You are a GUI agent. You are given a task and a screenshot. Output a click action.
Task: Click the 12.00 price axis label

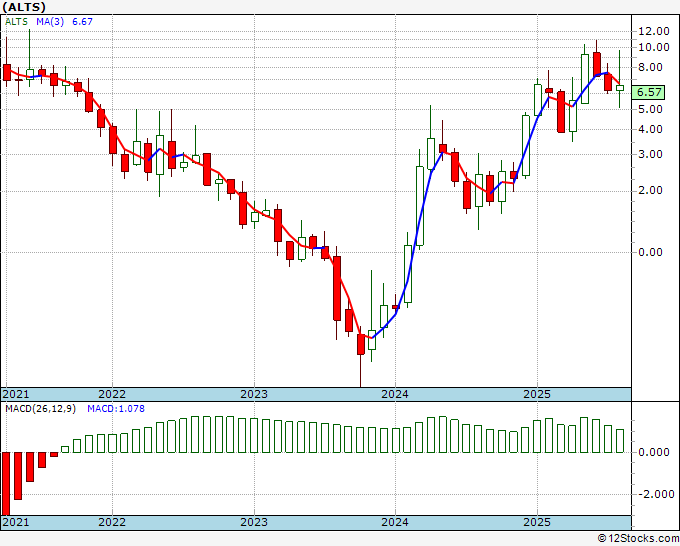pyautogui.click(x=654, y=31)
